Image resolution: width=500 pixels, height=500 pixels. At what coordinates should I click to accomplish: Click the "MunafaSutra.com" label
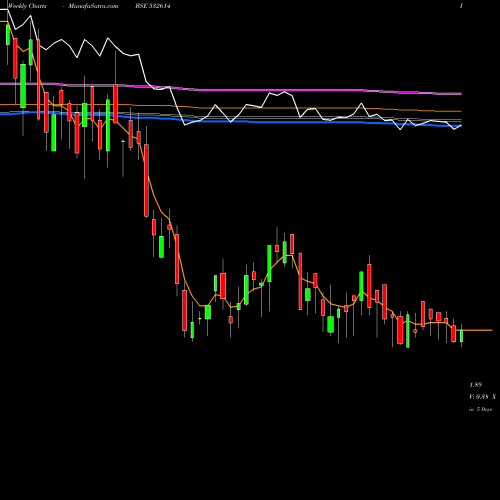click(x=93, y=6)
